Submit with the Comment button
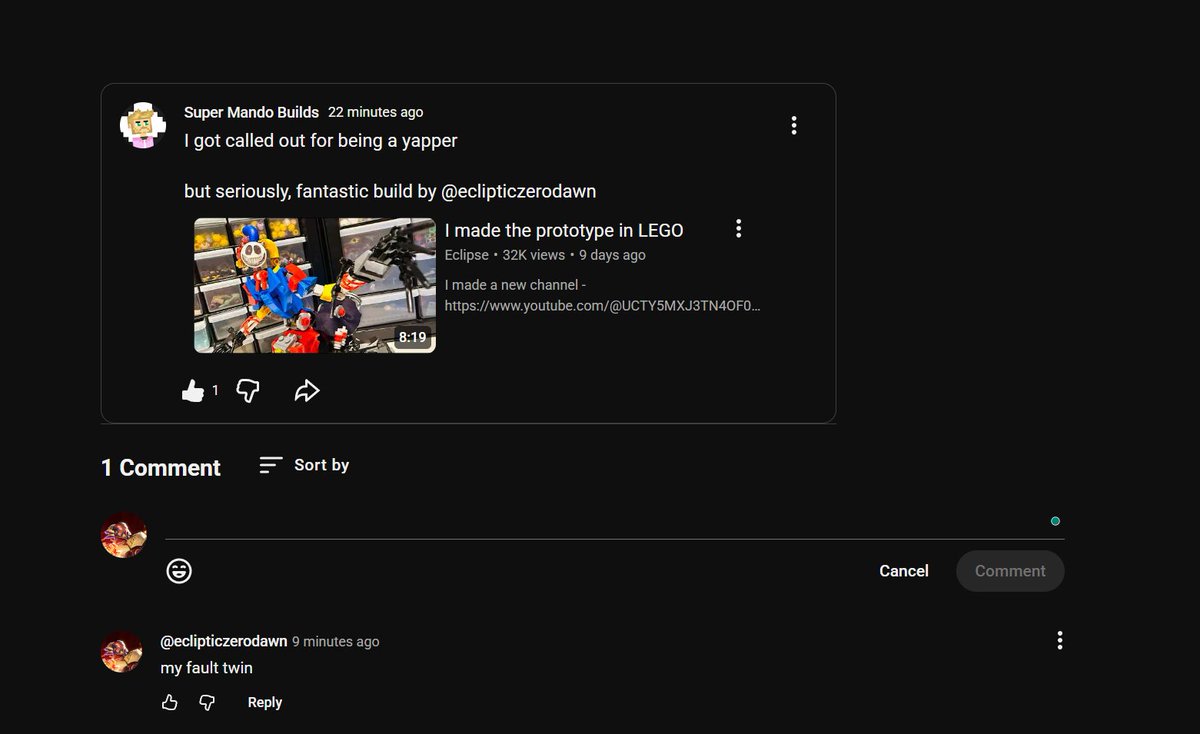 click(1010, 571)
